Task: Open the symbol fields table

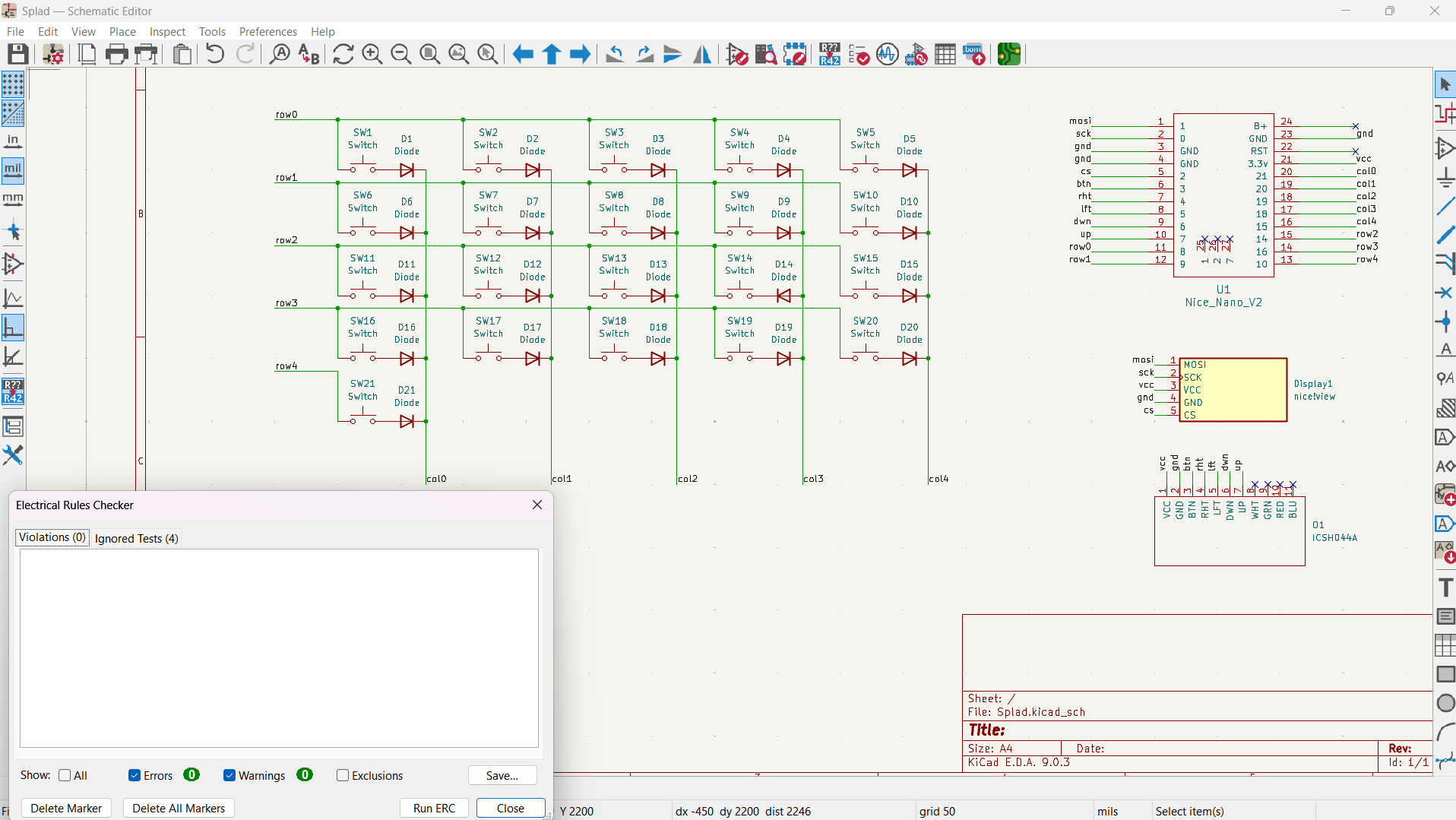Action: [945, 54]
